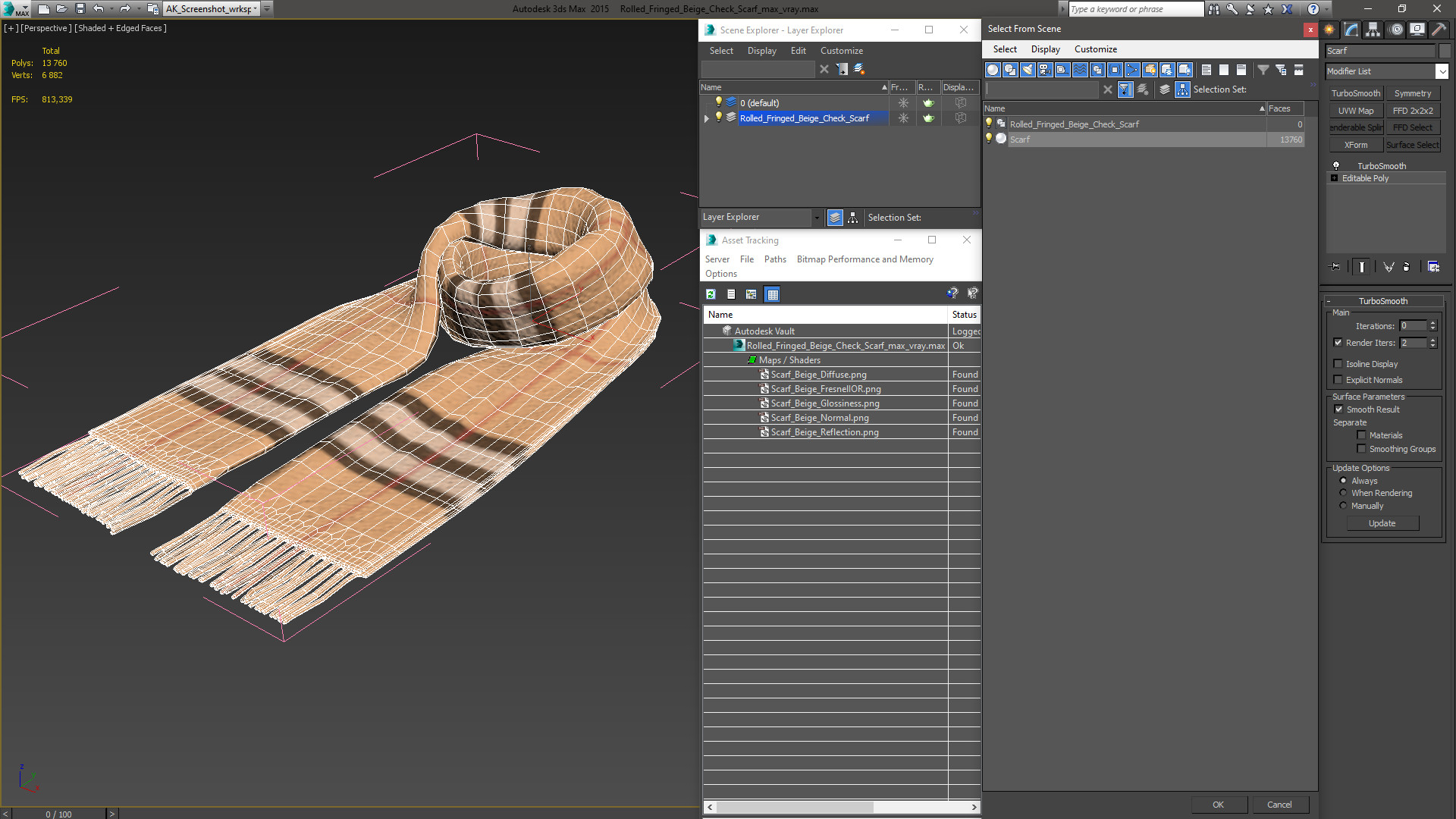This screenshot has height=819, width=1456.
Task: Click the UVW Map modifier button
Action: click(1355, 111)
